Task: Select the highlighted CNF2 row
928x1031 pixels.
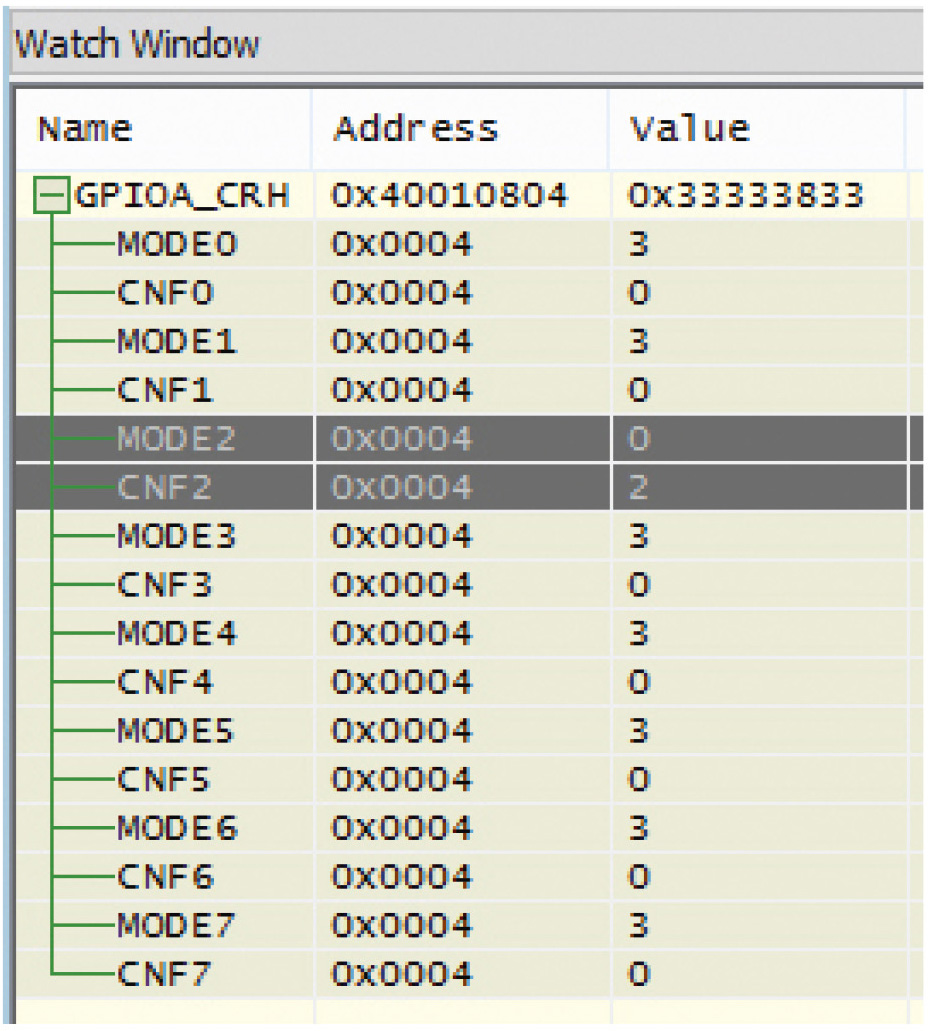Action: [x=469, y=487]
